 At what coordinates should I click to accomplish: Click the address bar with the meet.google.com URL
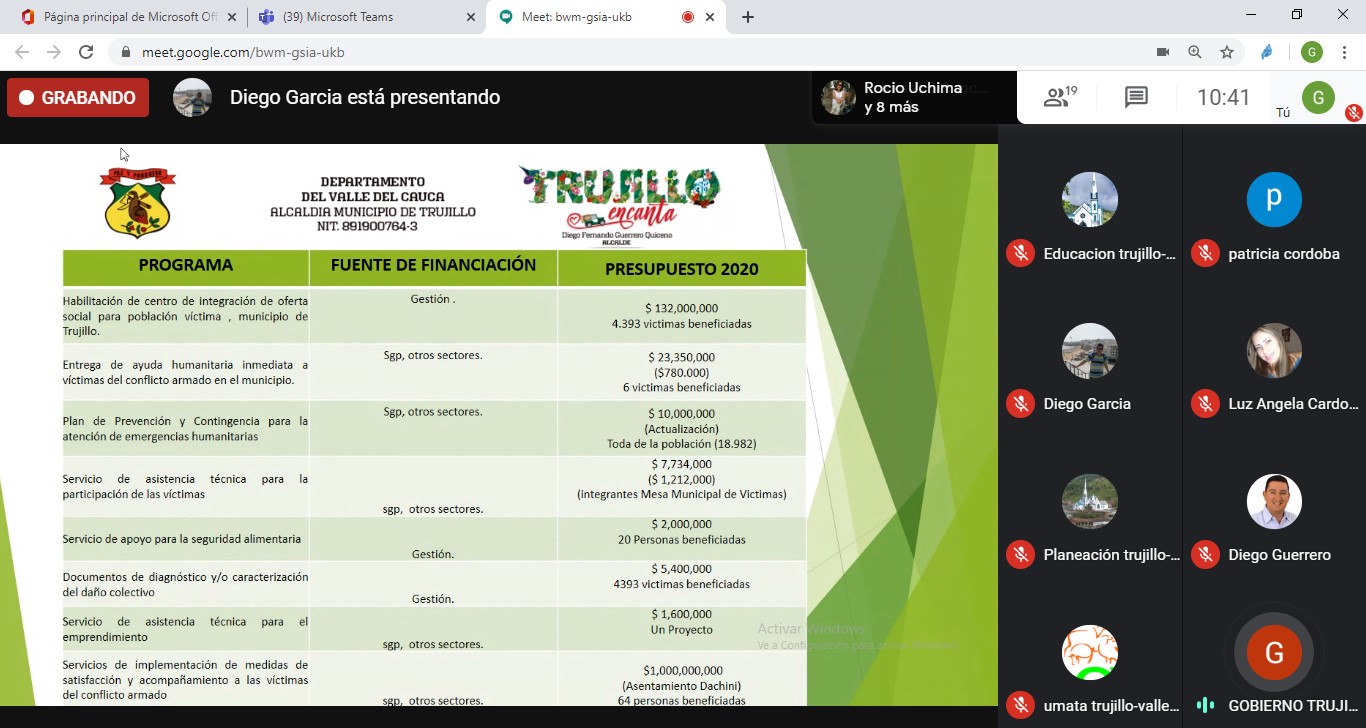(600, 52)
